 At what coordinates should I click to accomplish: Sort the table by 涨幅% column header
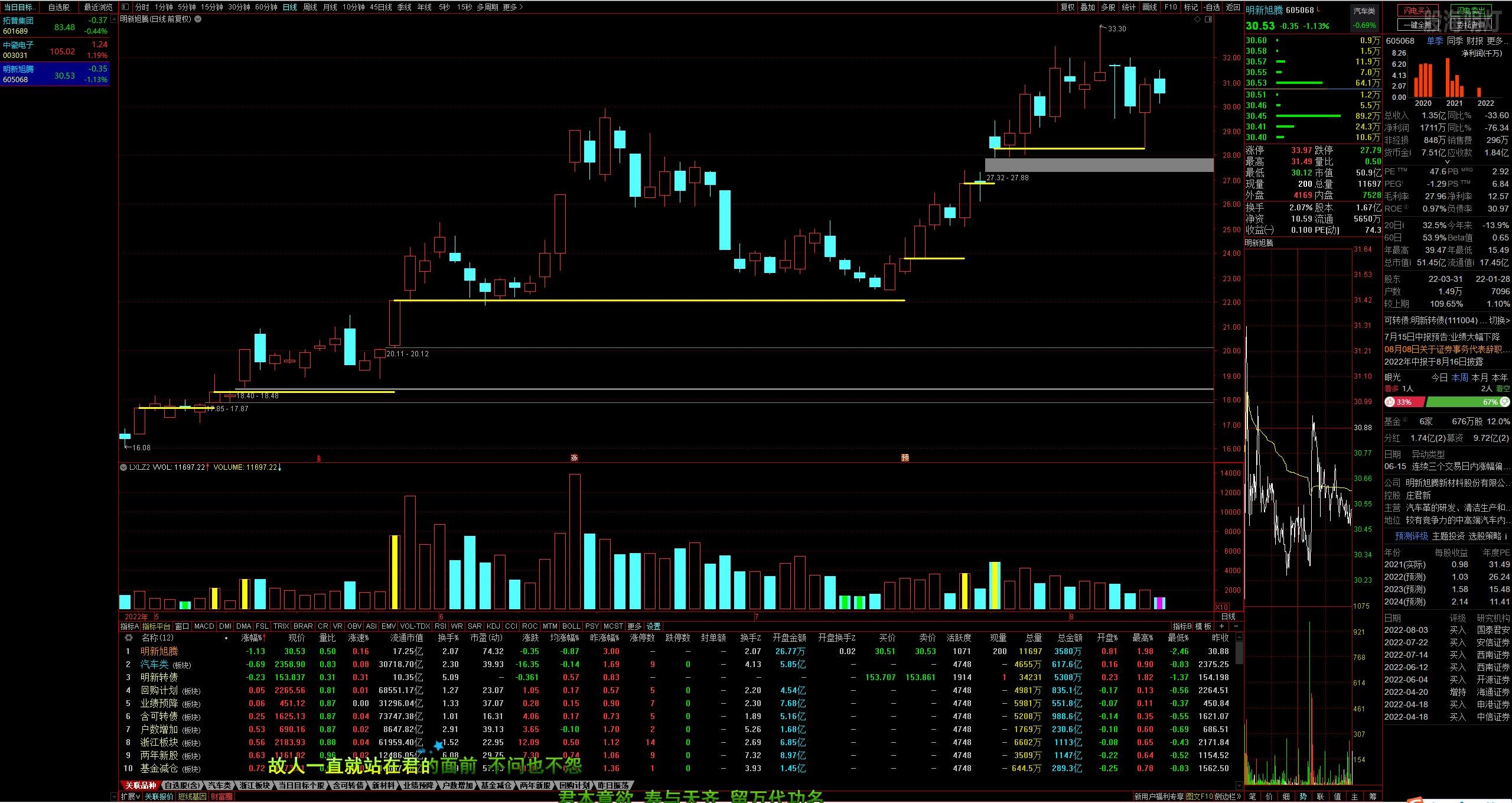[253, 638]
